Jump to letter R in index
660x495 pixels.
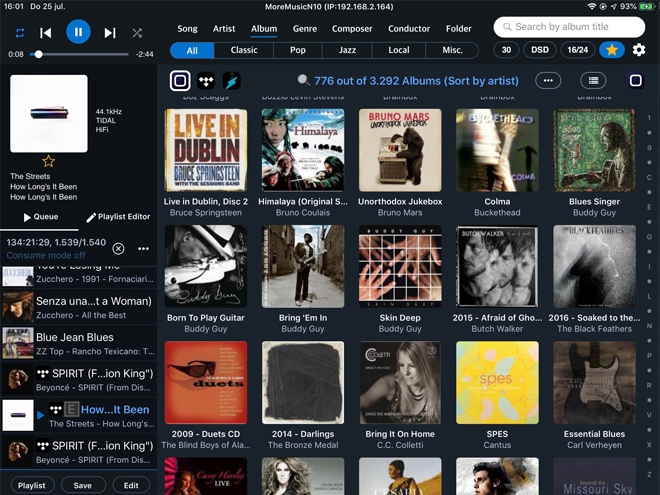tap(649, 385)
